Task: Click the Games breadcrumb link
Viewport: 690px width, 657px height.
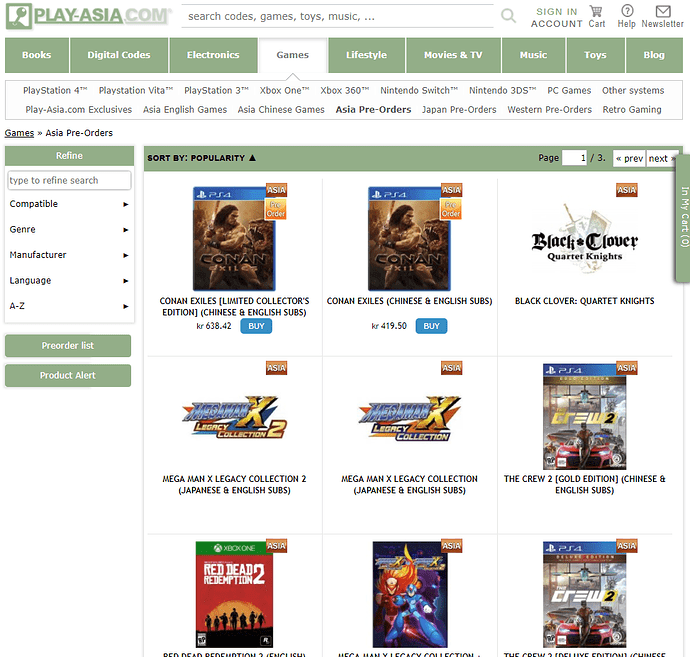Action: [x=19, y=133]
